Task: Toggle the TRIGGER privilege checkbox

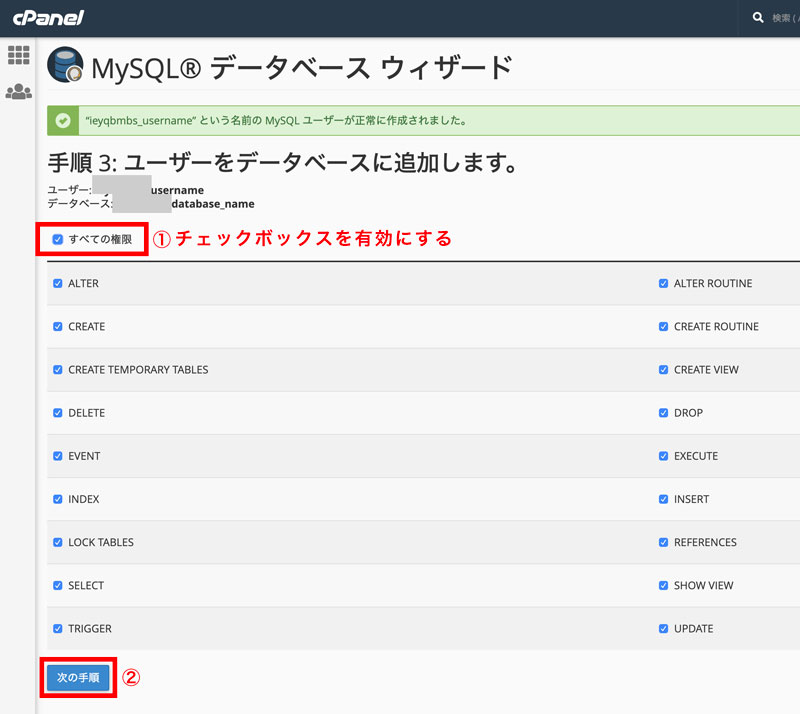Action: 58,629
